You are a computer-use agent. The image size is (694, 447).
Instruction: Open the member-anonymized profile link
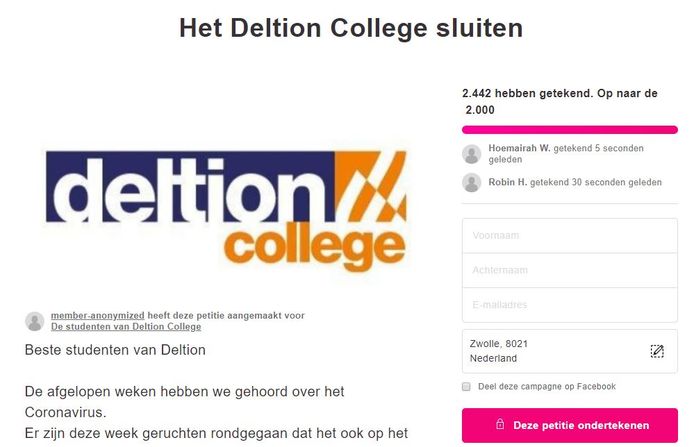(x=97, y=315)
